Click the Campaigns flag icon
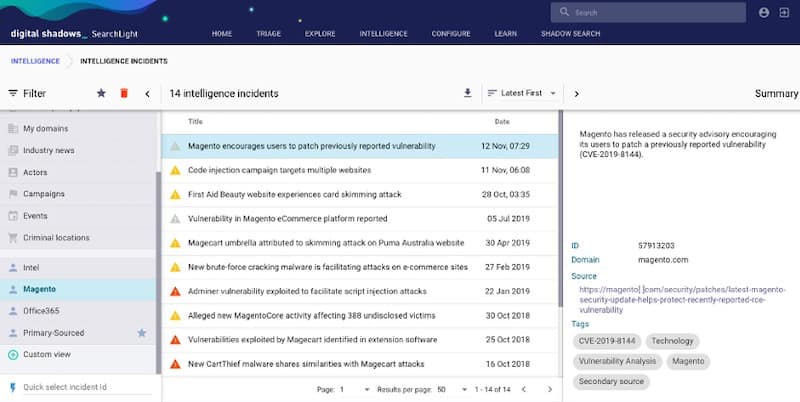Screen dimensions: 800x402 [x=13, y=194]
